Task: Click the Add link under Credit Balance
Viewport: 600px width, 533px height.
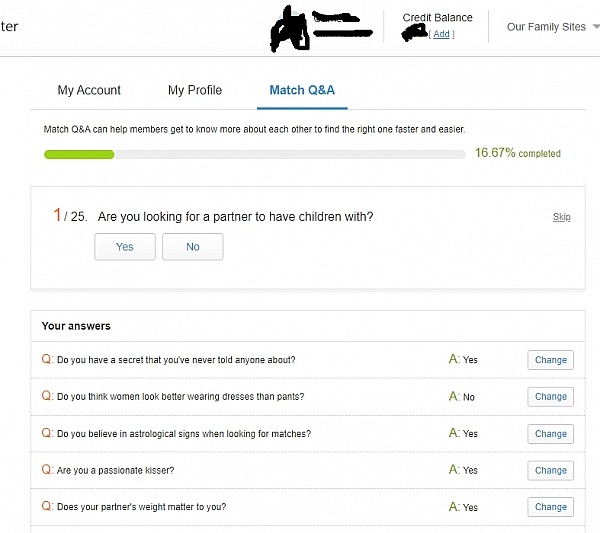Action: click(x=442, y=34)
